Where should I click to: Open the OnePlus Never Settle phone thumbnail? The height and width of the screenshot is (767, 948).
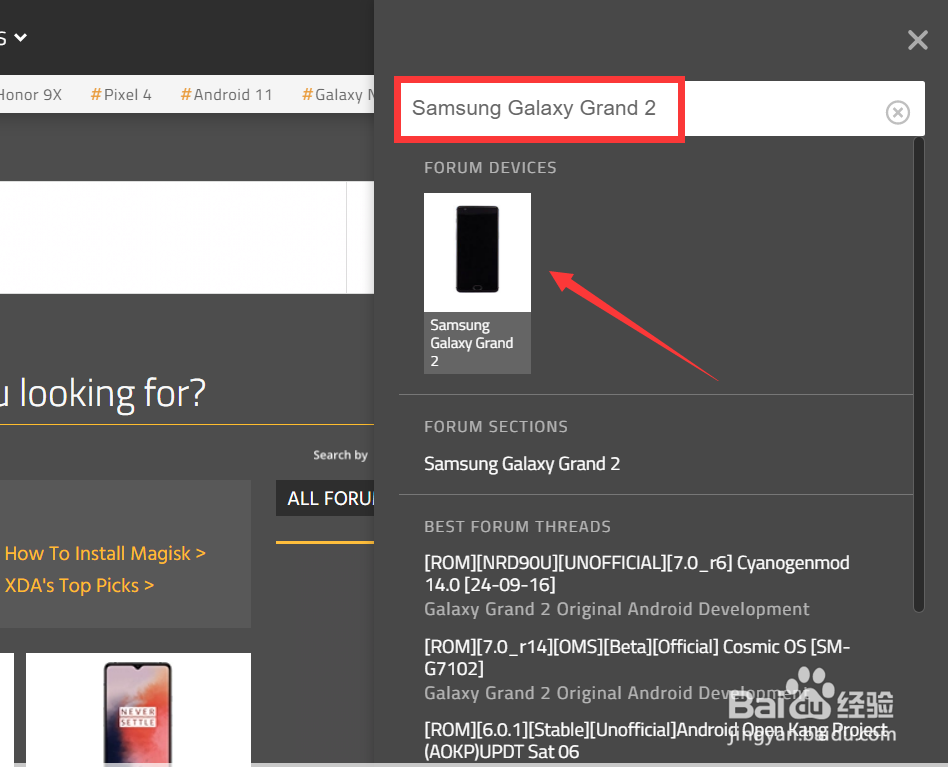point(138,710)
